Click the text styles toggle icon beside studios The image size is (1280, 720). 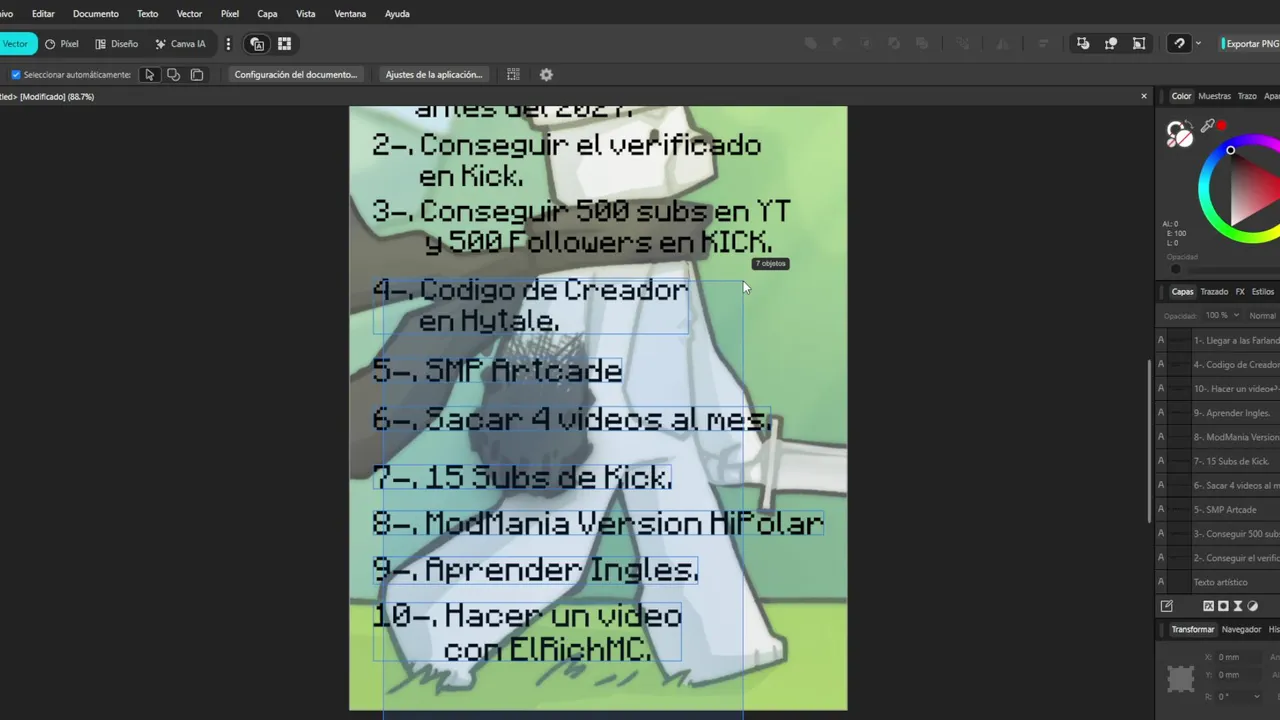pos(257,44)
